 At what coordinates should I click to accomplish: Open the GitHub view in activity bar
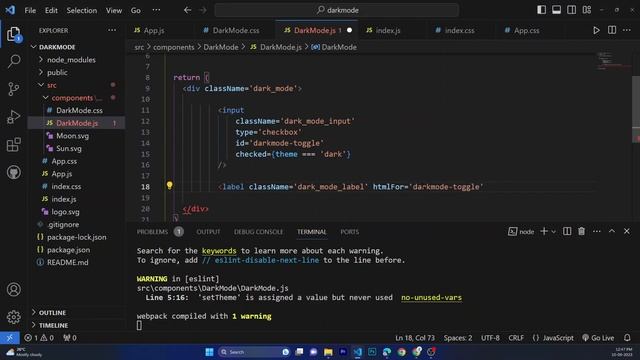[13, 172]
